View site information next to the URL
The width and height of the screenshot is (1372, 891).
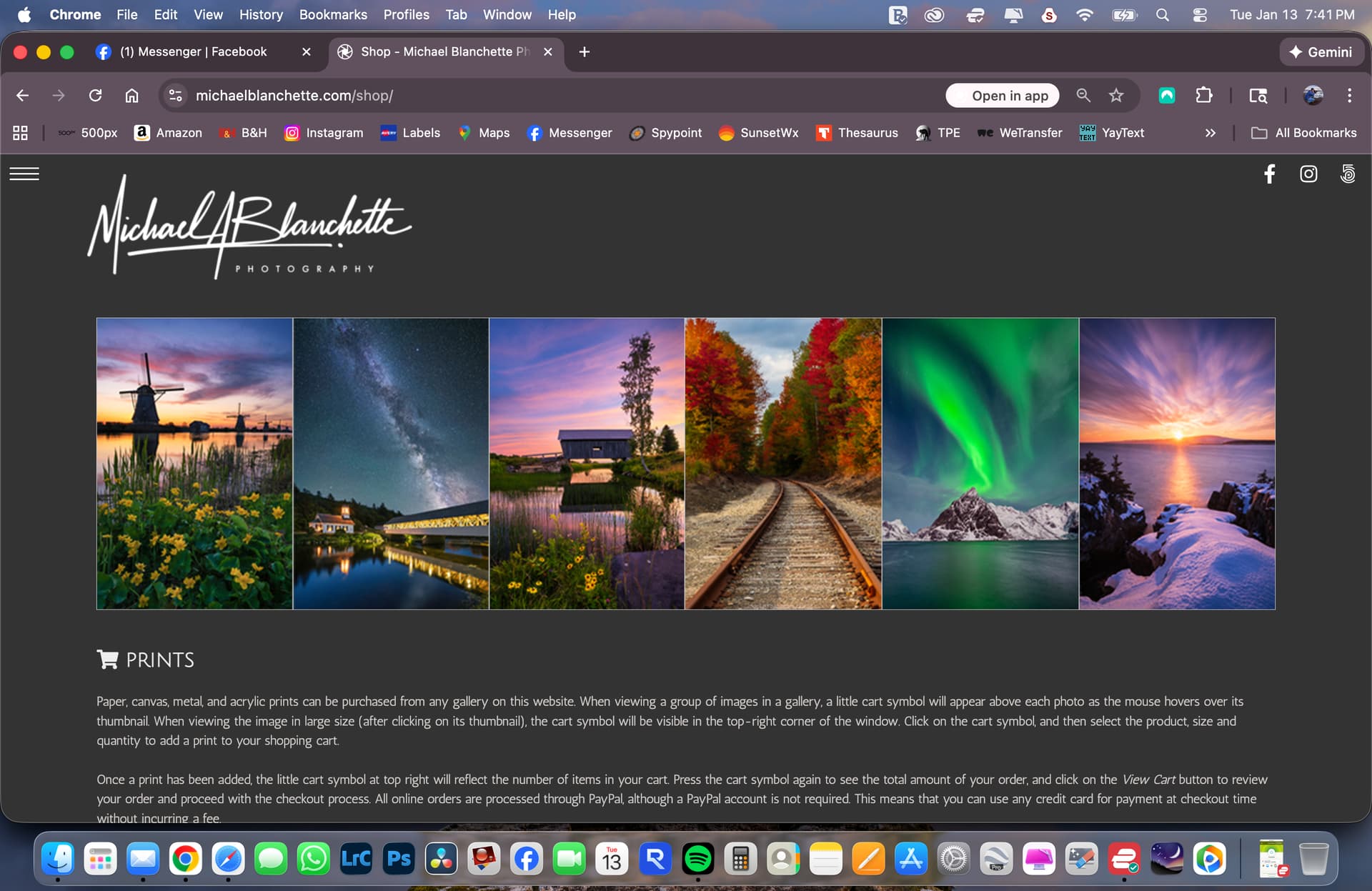pyautogui.click(x=175, y=95)
